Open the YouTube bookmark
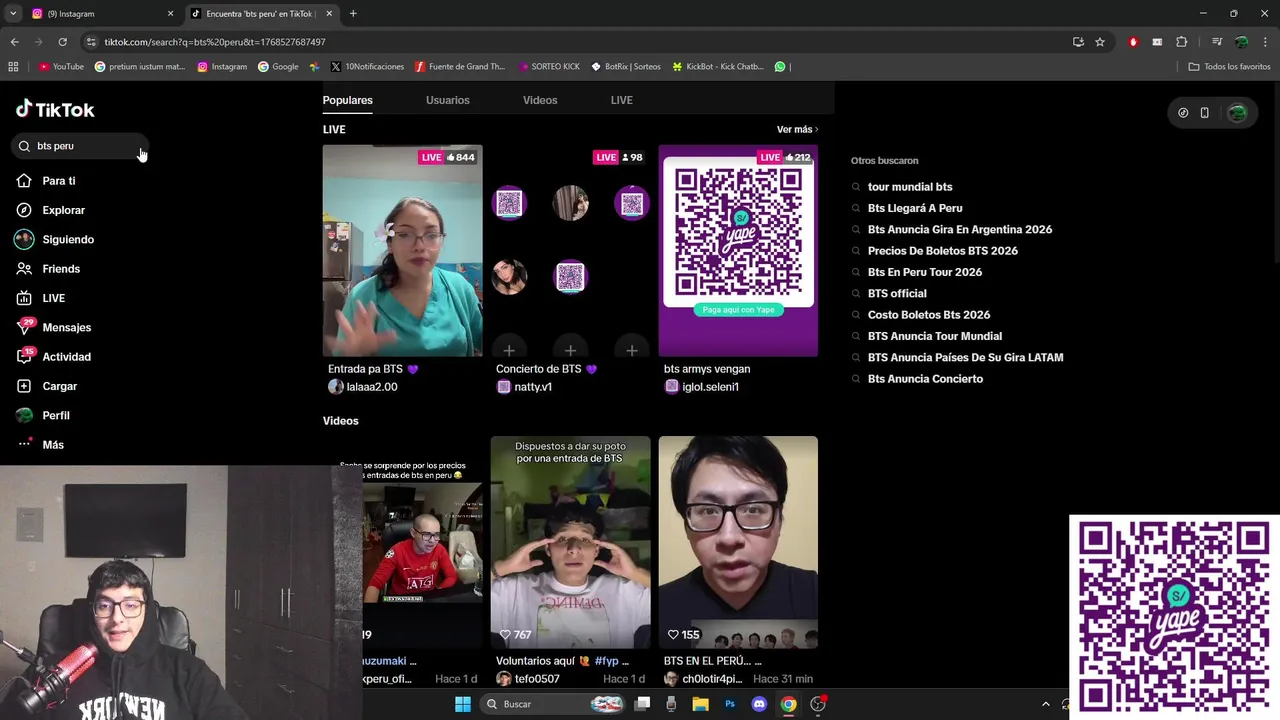 tap(61, 67)
